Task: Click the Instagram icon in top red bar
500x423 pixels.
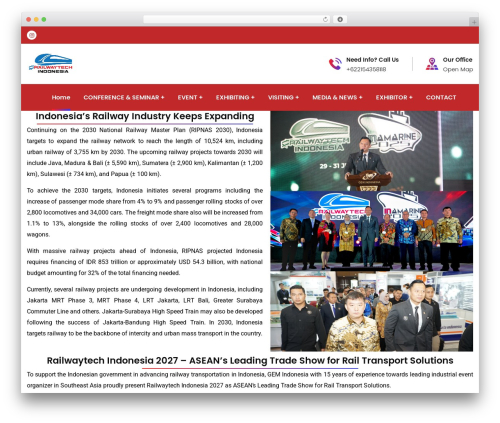Action: point(32,35)
